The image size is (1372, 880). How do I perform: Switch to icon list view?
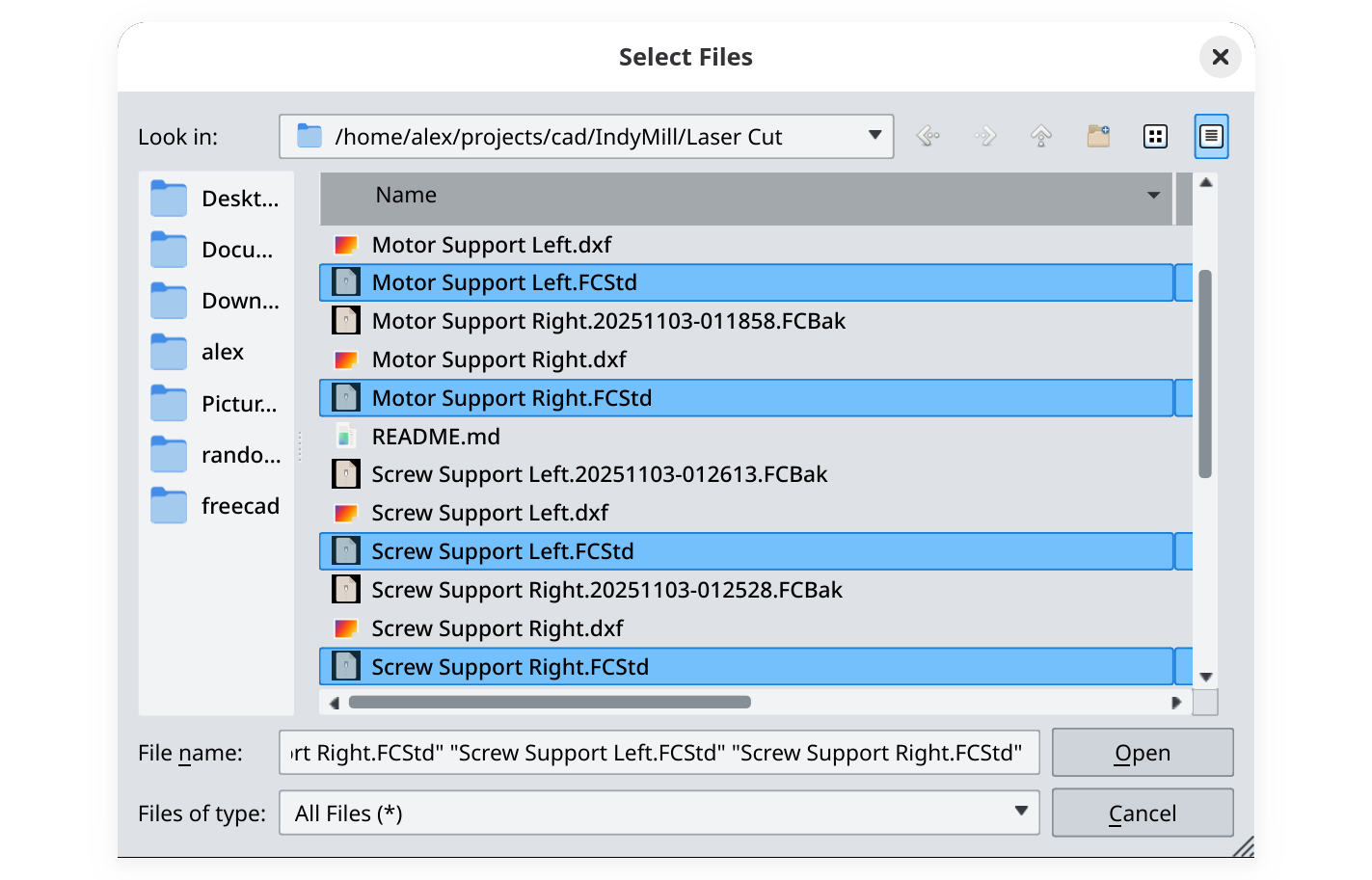coord(1155,136)
